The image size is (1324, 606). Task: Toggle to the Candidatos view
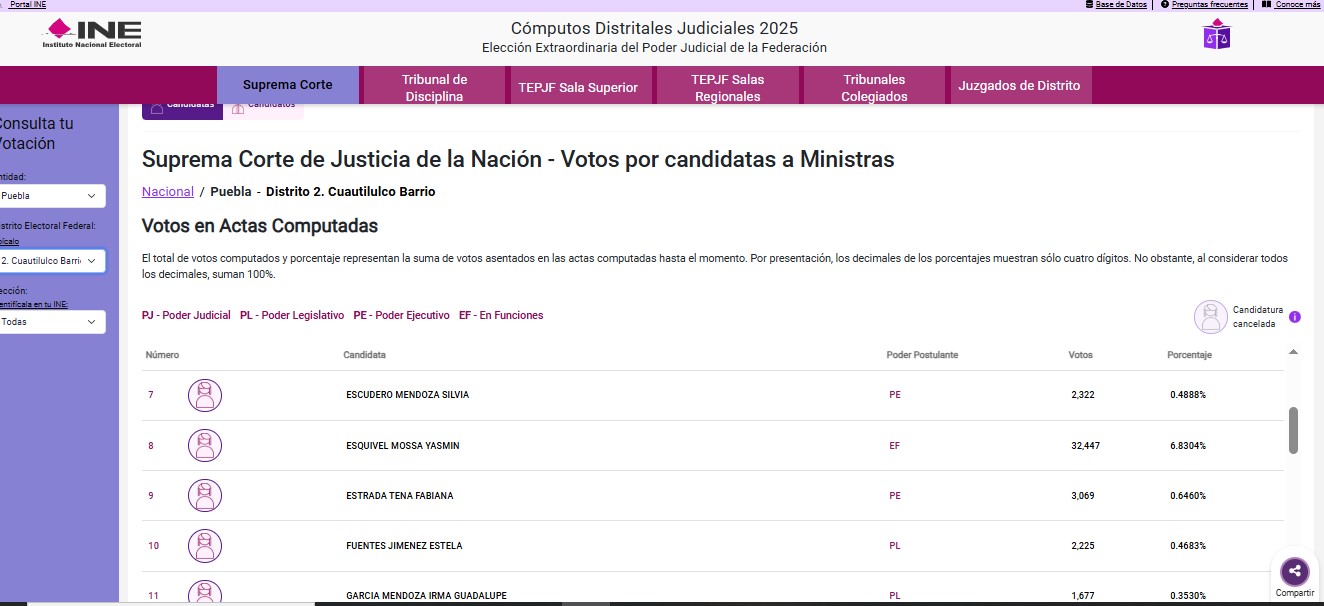point(264,107)
